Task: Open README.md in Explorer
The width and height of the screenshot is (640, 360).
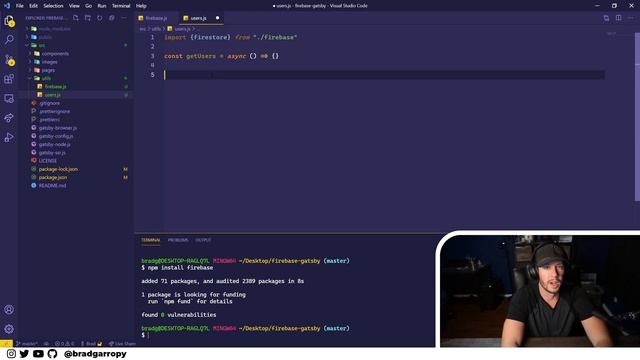Action: click(52, 185)
